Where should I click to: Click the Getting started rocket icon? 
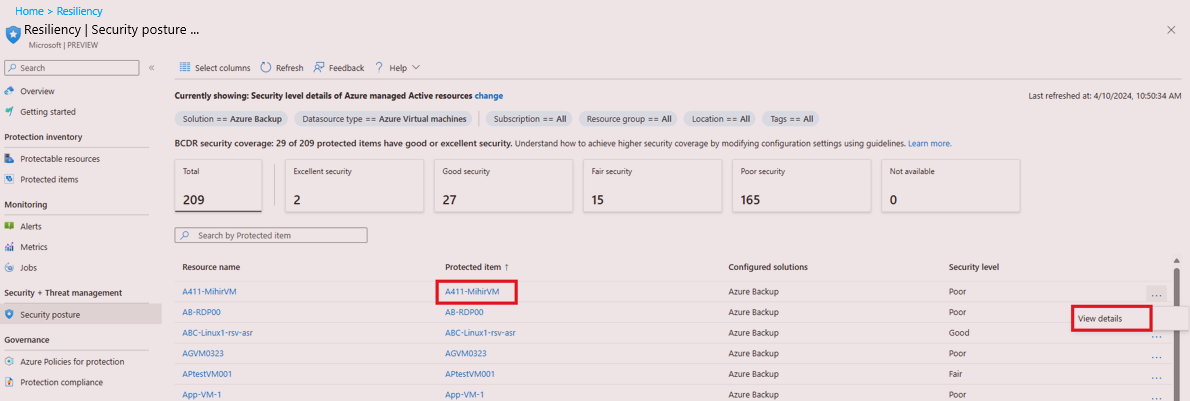click(x=9, y=112)
